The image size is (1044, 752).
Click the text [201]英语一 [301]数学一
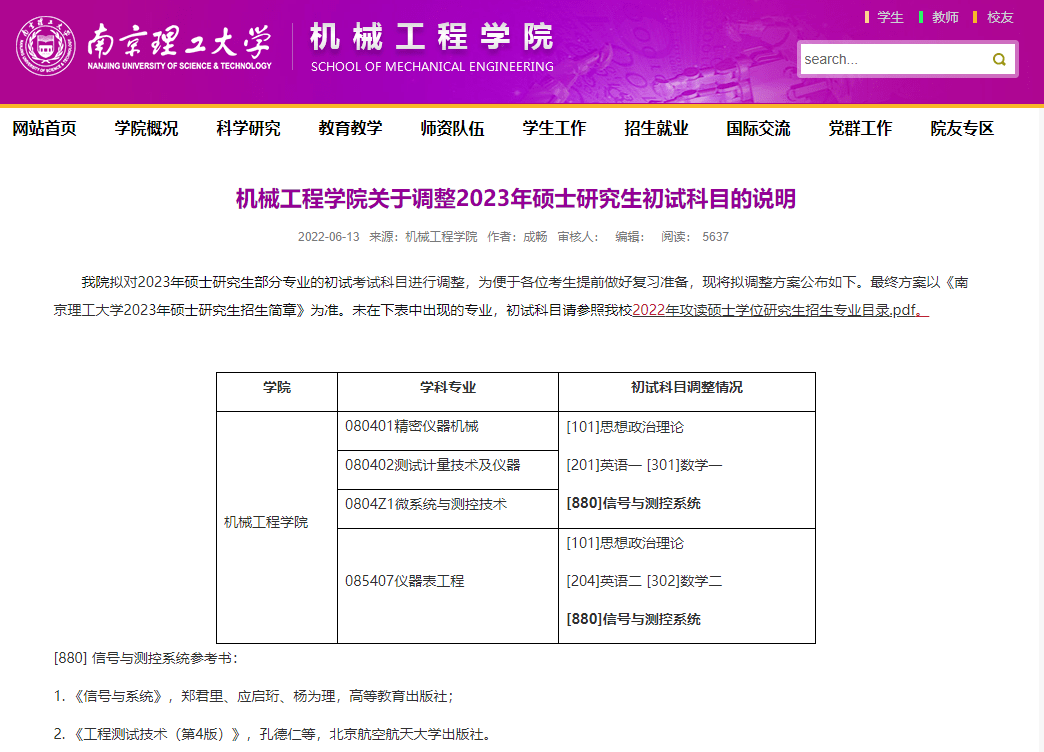[644, 465]
